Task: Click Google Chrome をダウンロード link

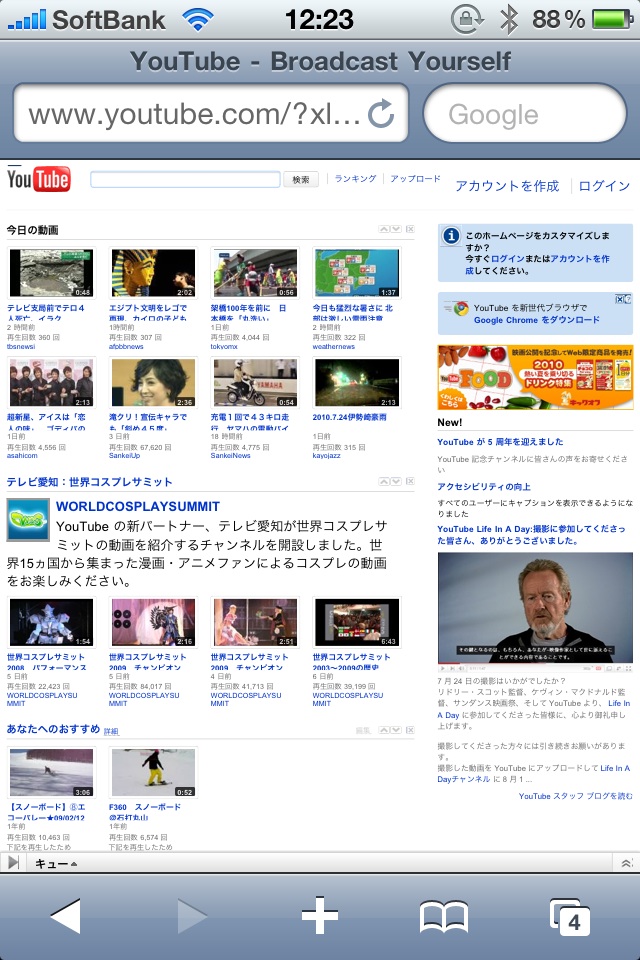Action: 536,320
